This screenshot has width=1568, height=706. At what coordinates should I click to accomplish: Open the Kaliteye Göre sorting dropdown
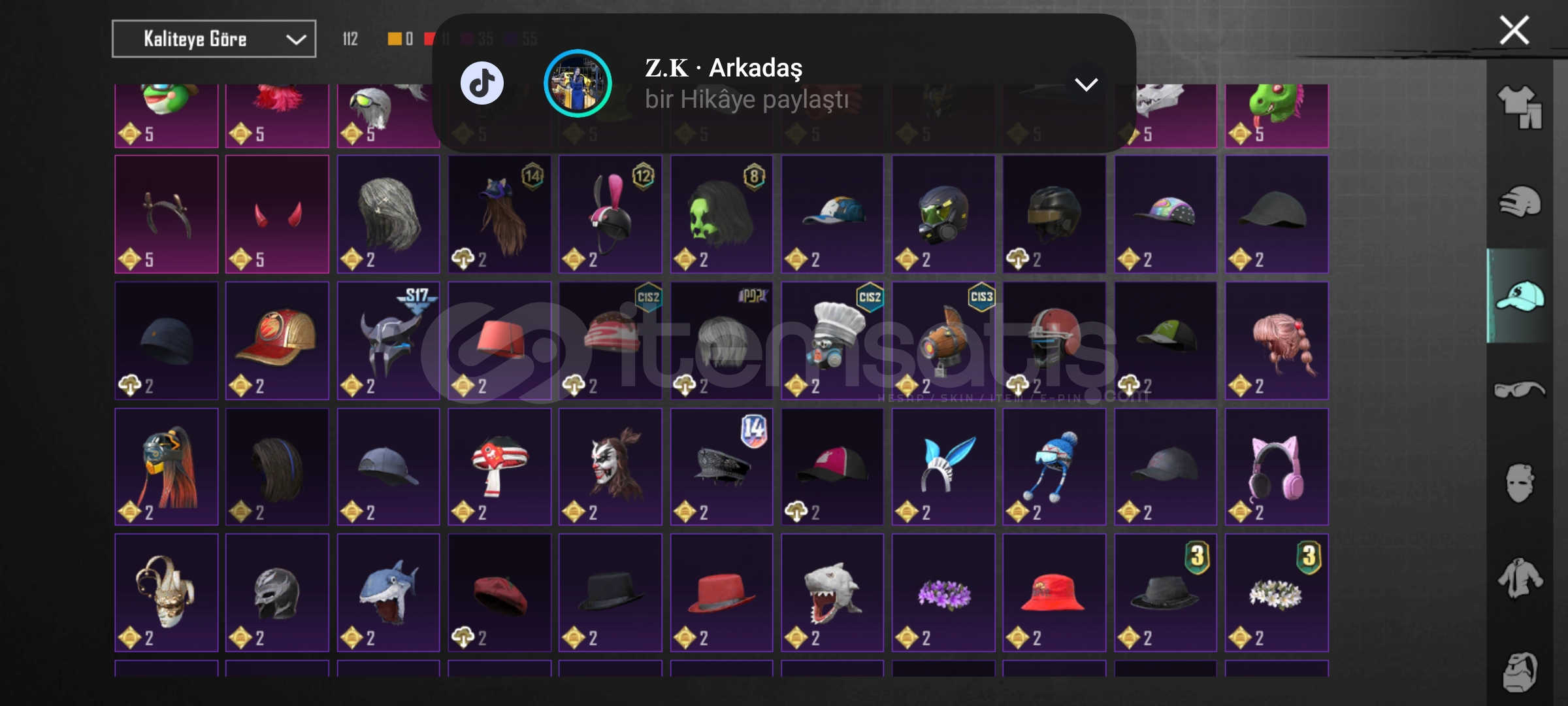[x=214, y=39]
